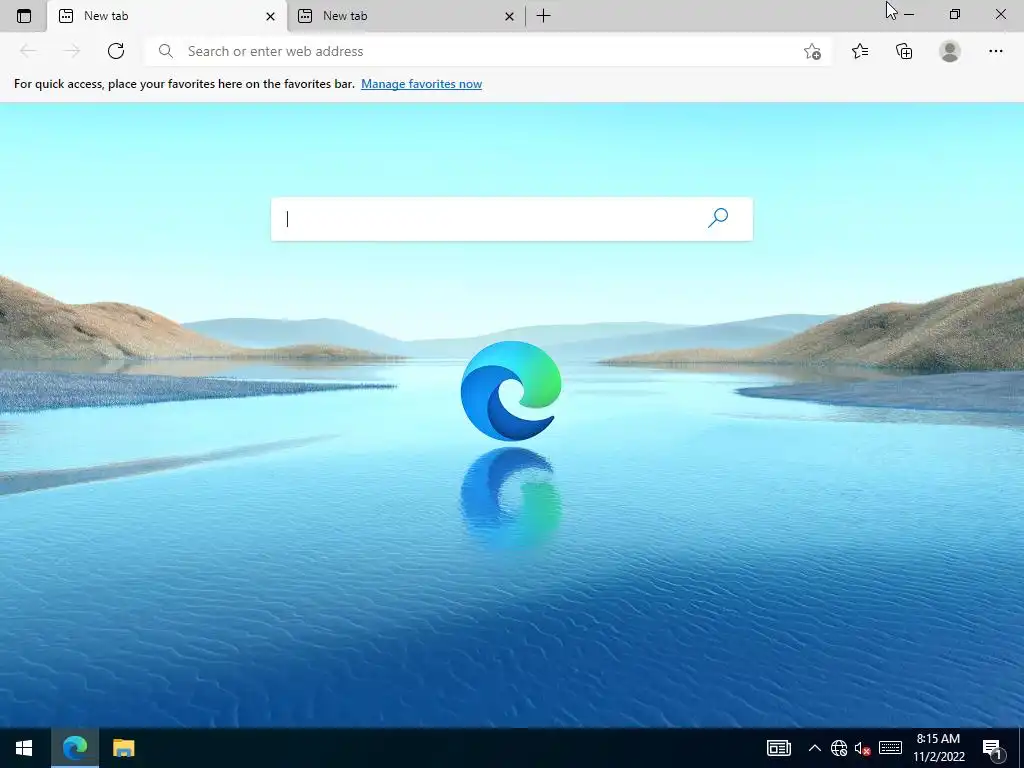The height and width of the screenshot is (768, 1024).
Task: Open the tab actions menu icon
Action: [24, 16]
